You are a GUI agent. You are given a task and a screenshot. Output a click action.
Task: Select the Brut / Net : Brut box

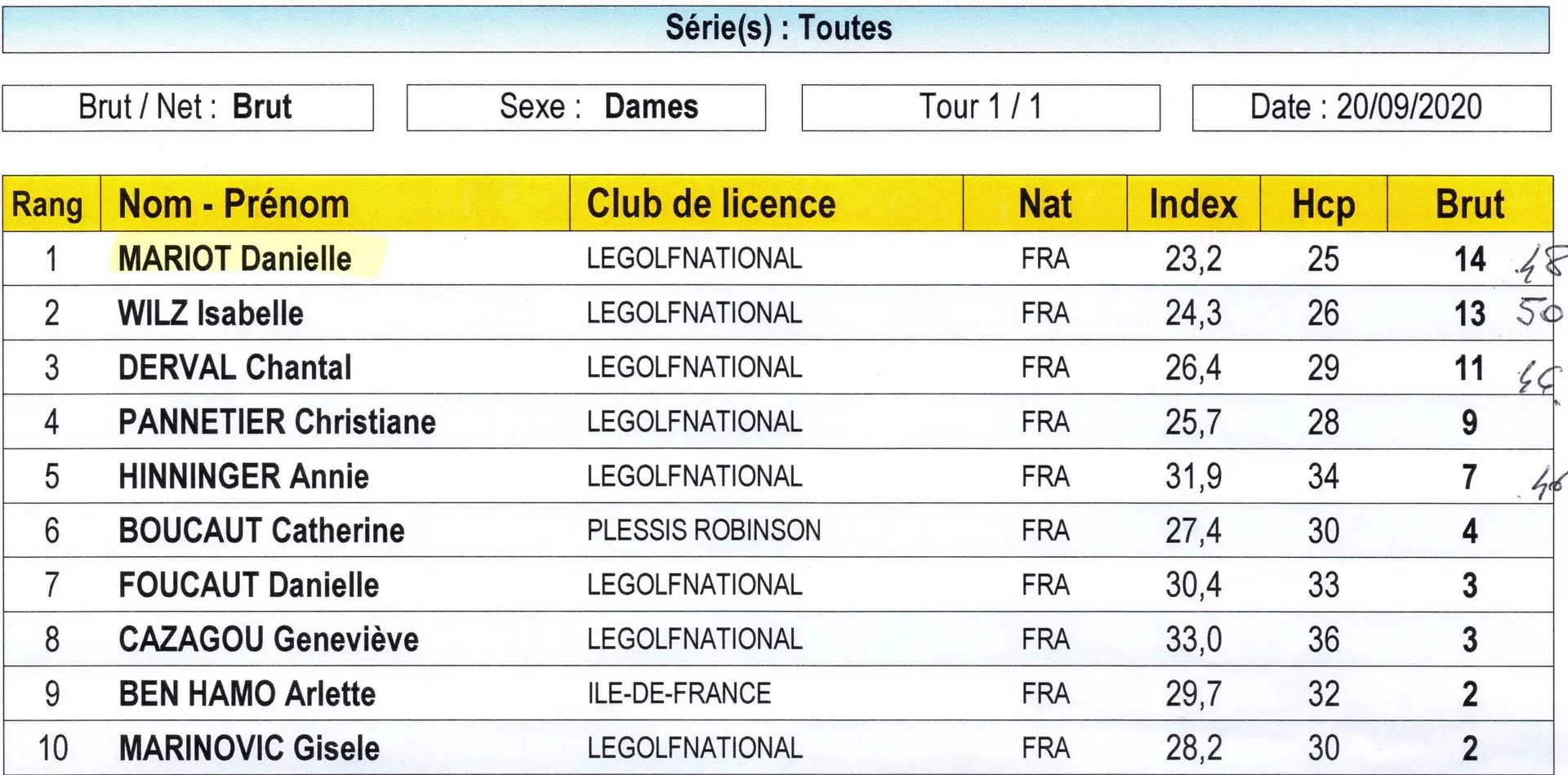(x=188, y=108)
